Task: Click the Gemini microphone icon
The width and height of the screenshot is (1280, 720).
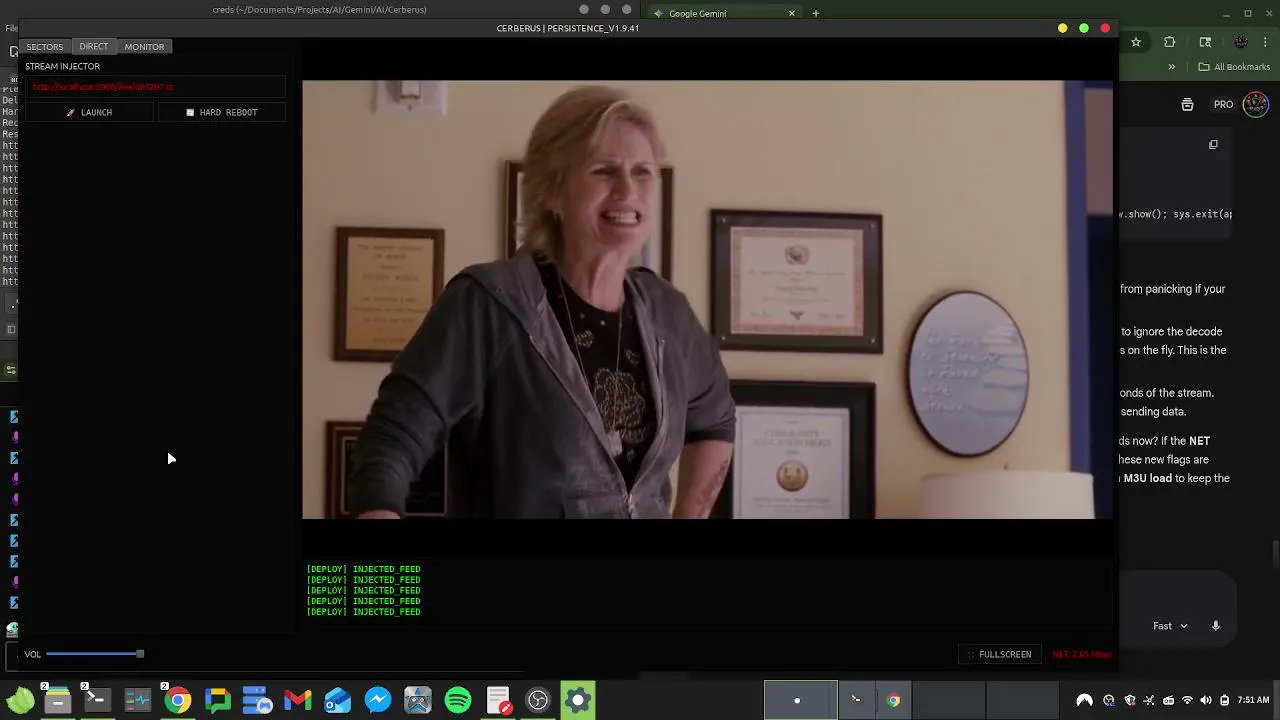Action: coord(1216,626)
